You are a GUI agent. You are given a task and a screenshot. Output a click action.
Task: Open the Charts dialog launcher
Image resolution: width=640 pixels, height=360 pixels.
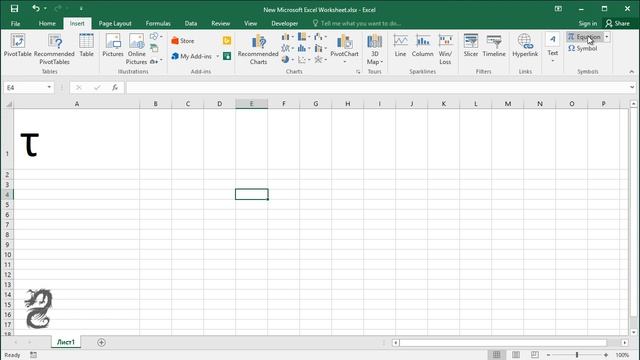click(358, 72)
